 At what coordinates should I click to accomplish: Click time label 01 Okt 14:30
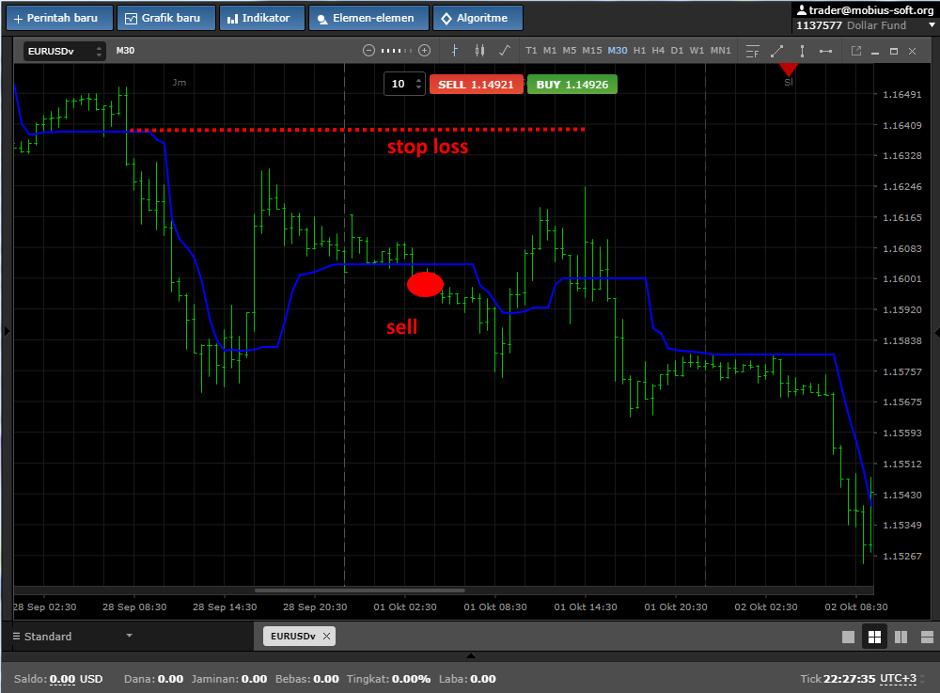[585, 607]
